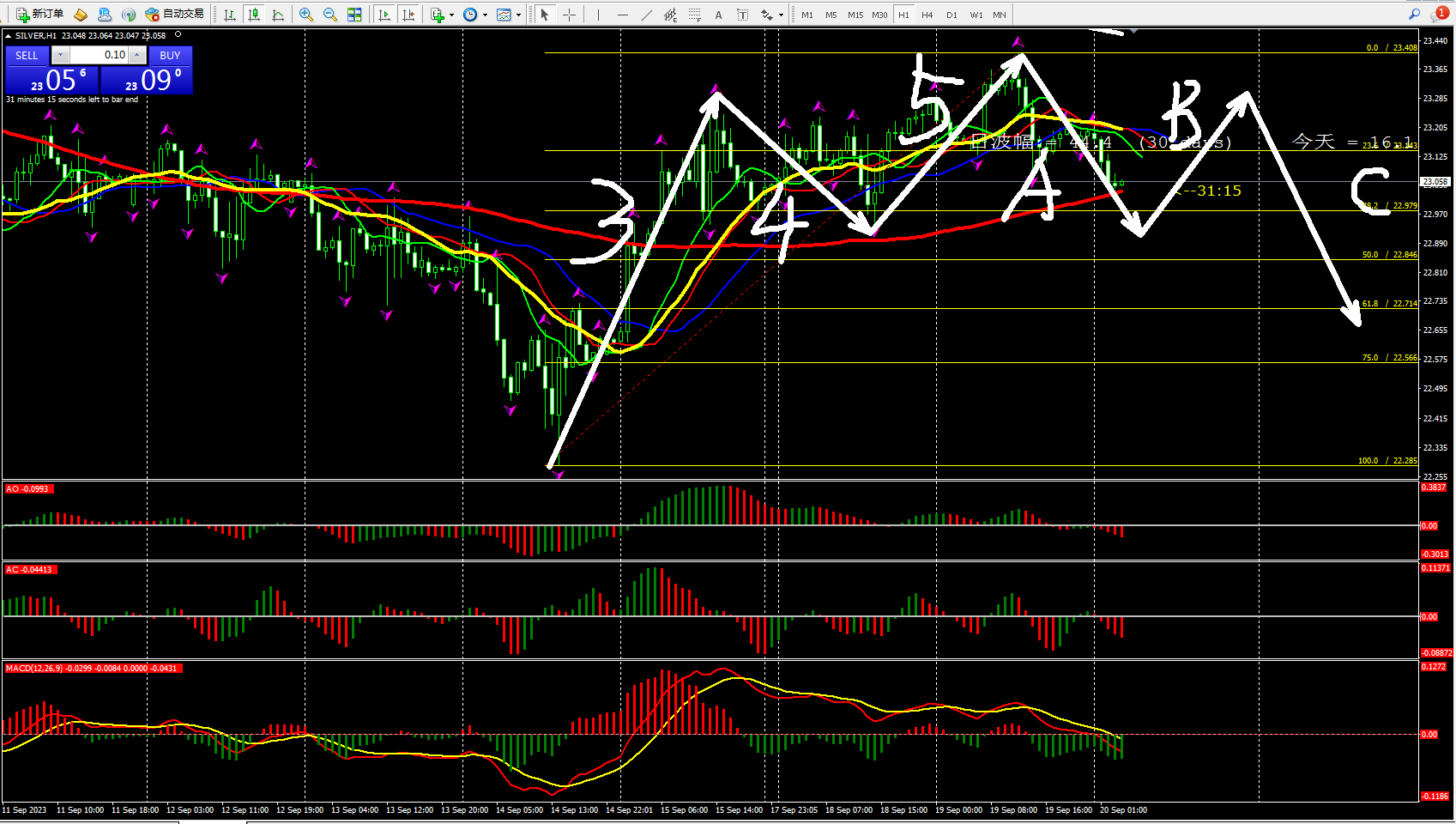
Task: Click the AC indicator label
Action: click(30, 570)
